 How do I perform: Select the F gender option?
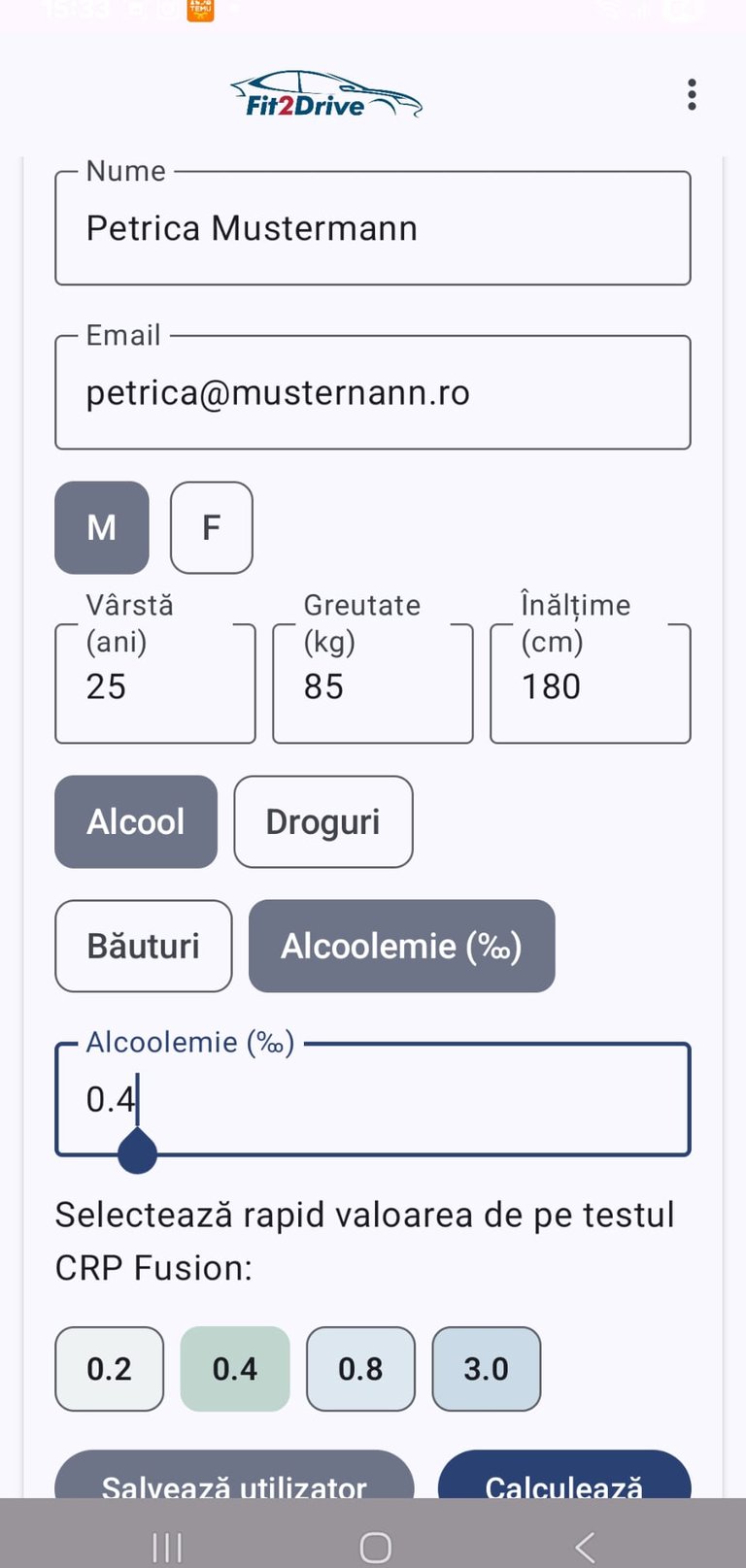[211, 527]
